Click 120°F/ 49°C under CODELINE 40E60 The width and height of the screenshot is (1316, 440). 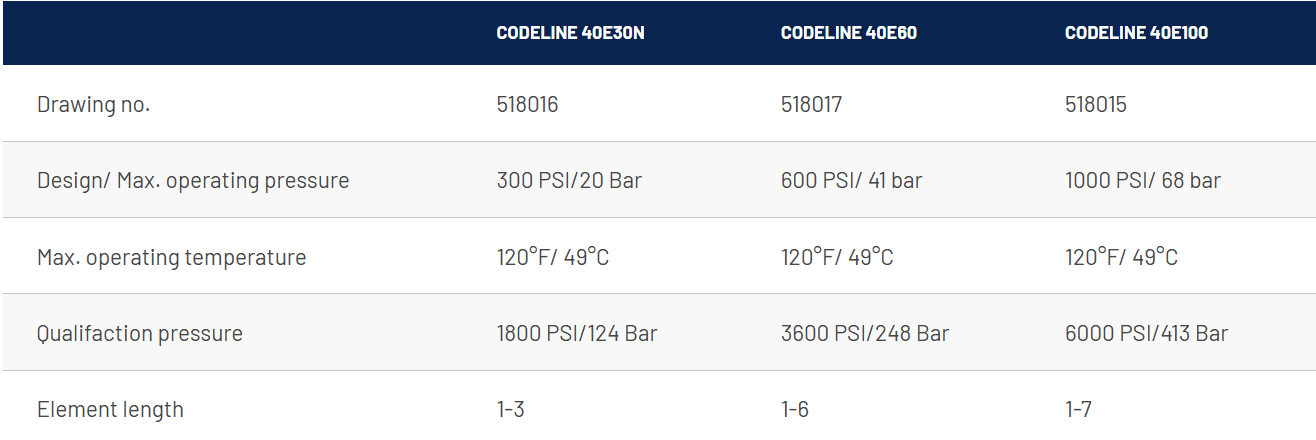pyautogui.click(x=837, y=257)
